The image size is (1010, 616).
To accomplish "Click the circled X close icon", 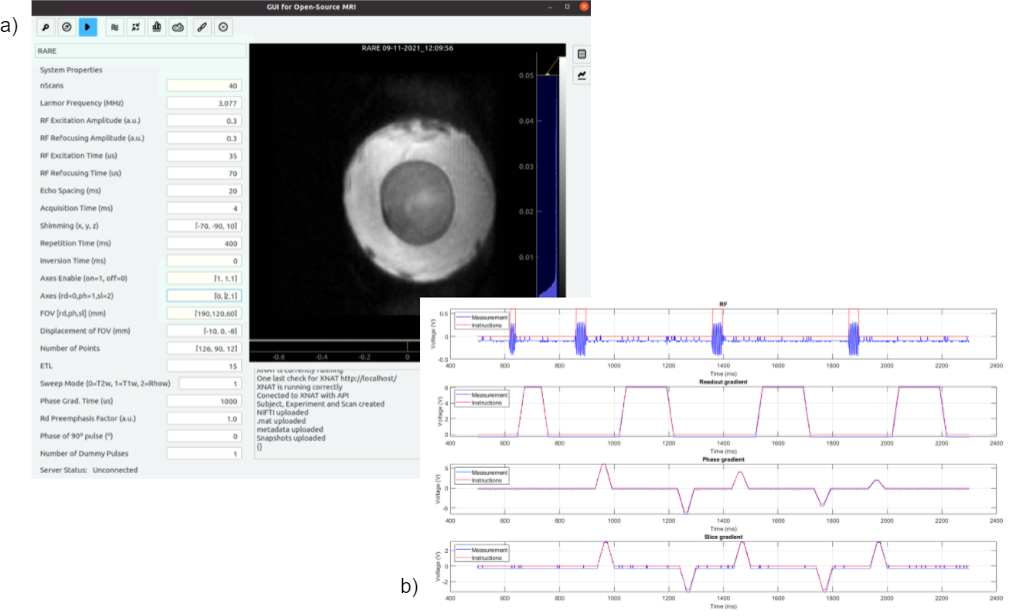I will [x=224, y=27].
